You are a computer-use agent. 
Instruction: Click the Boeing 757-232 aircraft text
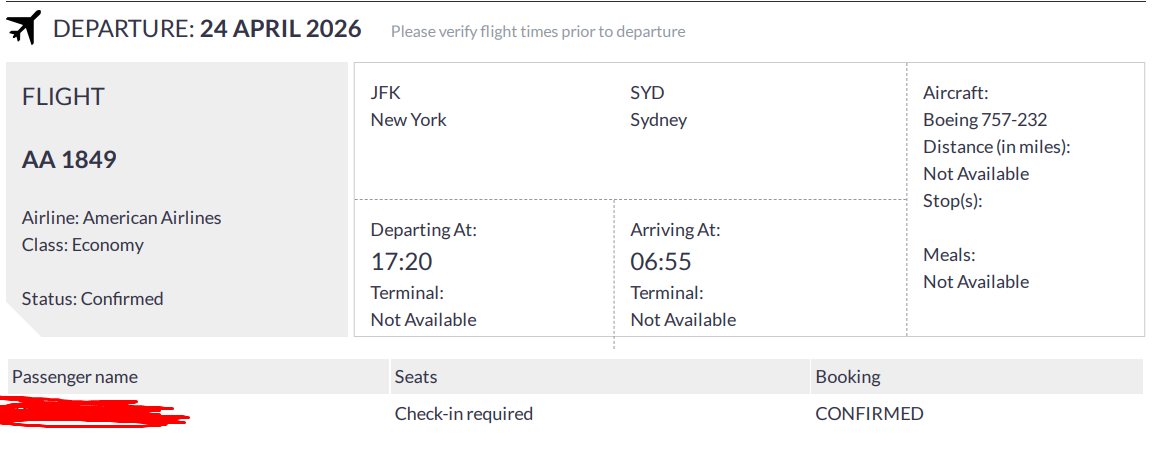[x=985, y=120]
